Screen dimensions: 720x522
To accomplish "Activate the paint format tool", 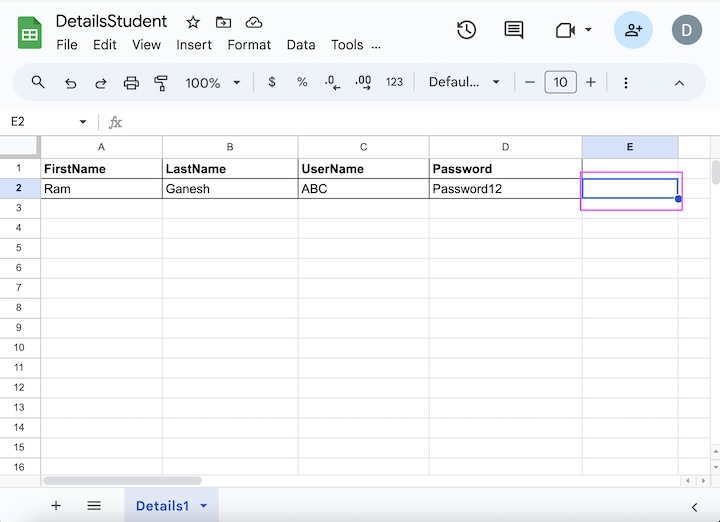I will coord(161,82).
